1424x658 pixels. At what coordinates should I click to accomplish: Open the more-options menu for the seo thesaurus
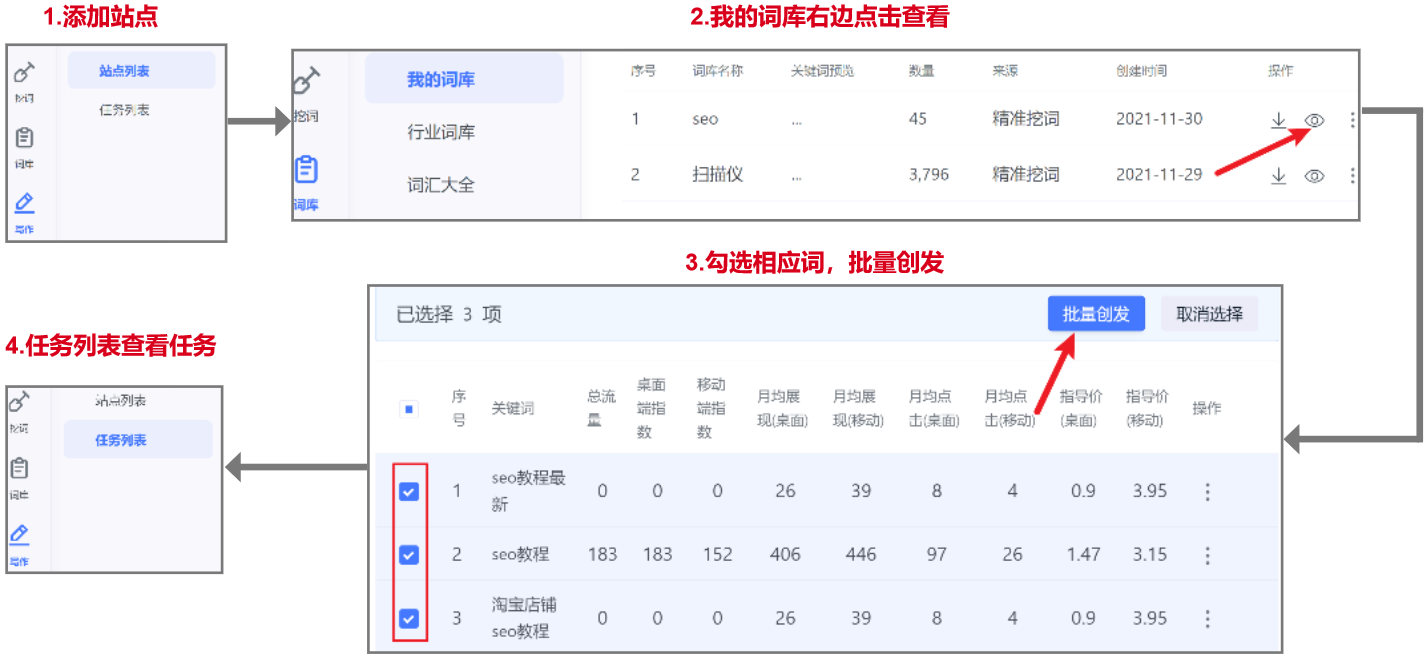1352,120
